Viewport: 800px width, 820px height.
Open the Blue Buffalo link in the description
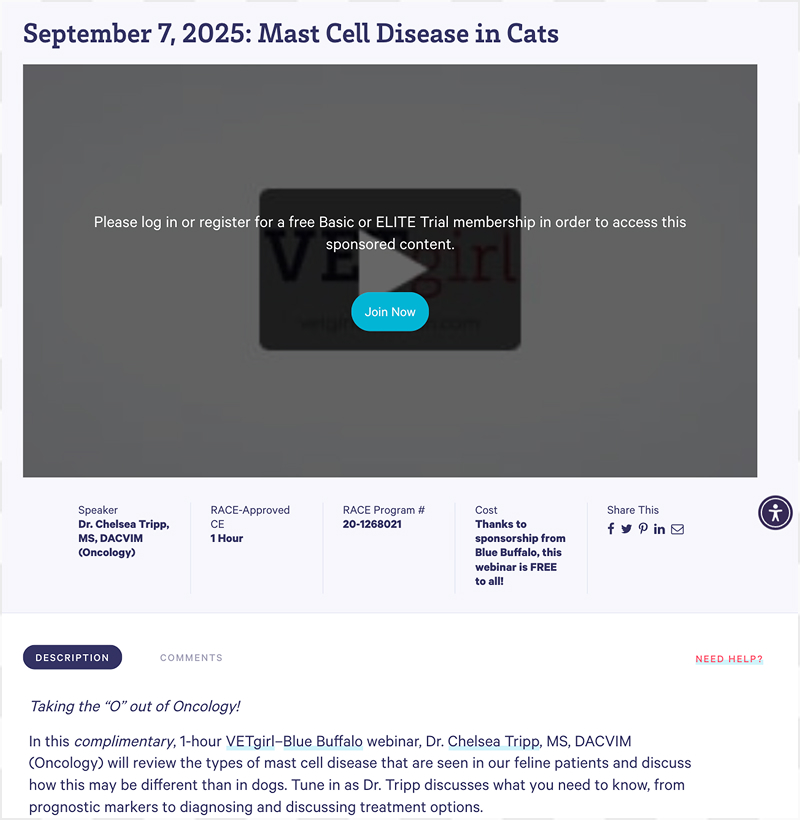pos(323,742)
